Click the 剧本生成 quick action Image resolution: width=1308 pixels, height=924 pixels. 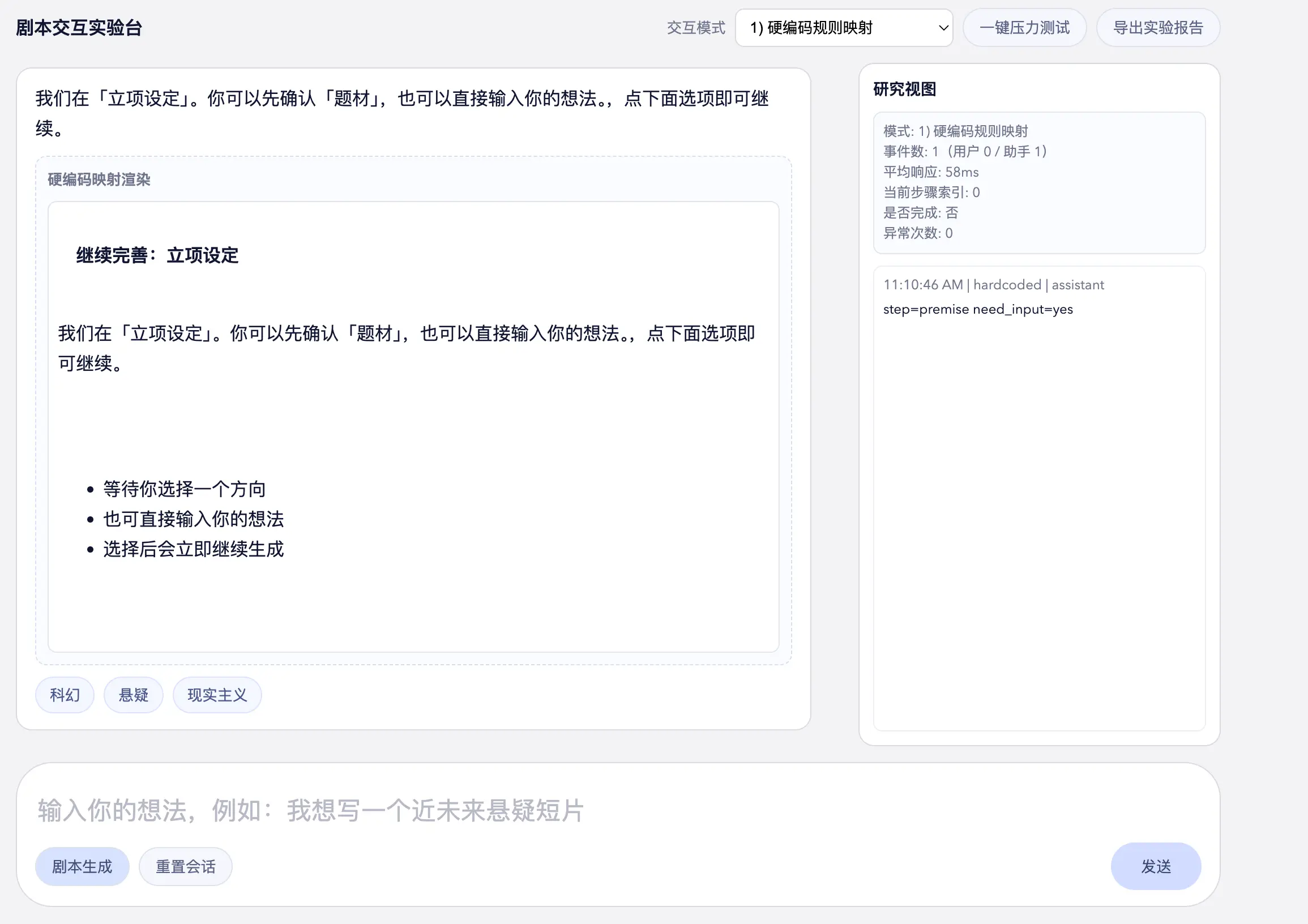[82, 866]
